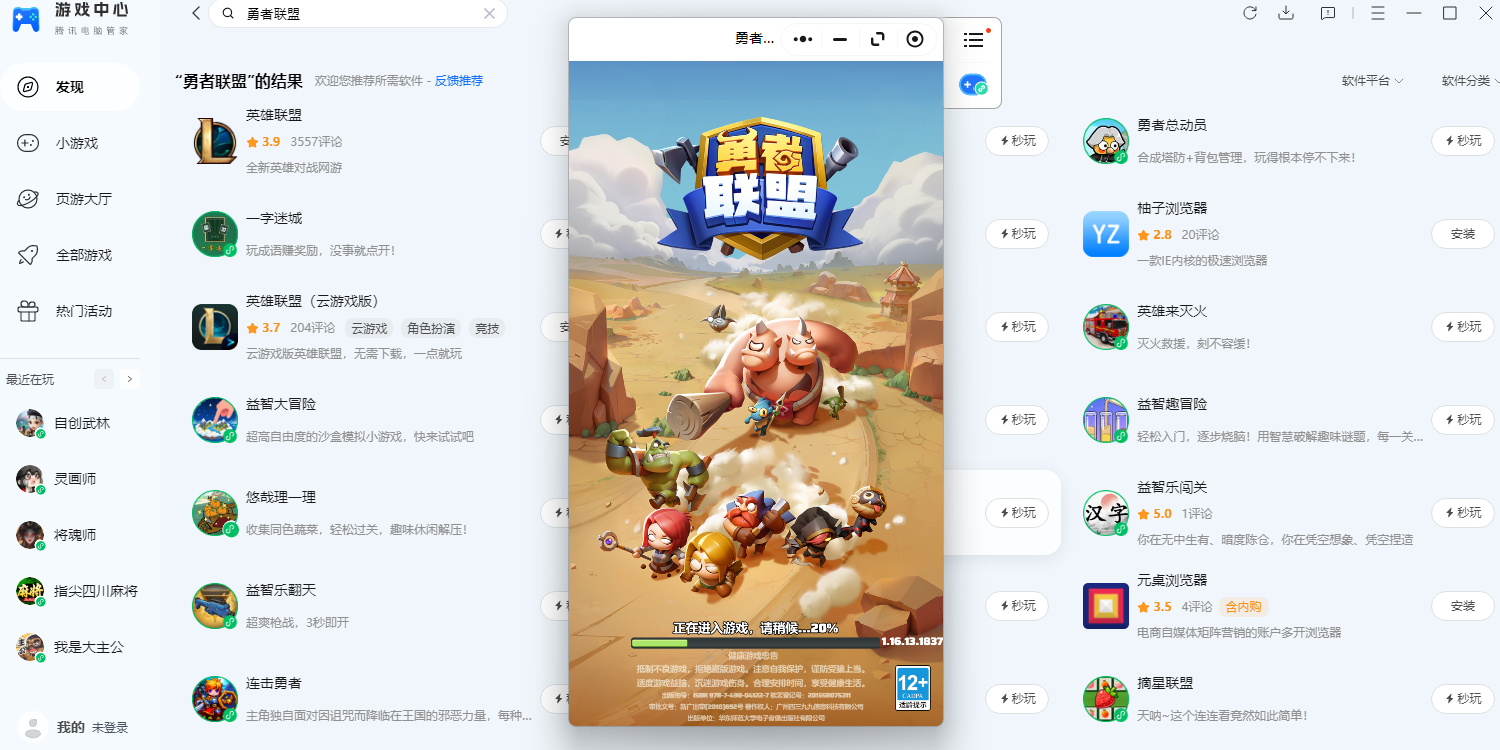Image resolution: width=1500 pixels, height=750 pixels.
Task: Clear the search field with the X
Action: click(x=489, y=14)
